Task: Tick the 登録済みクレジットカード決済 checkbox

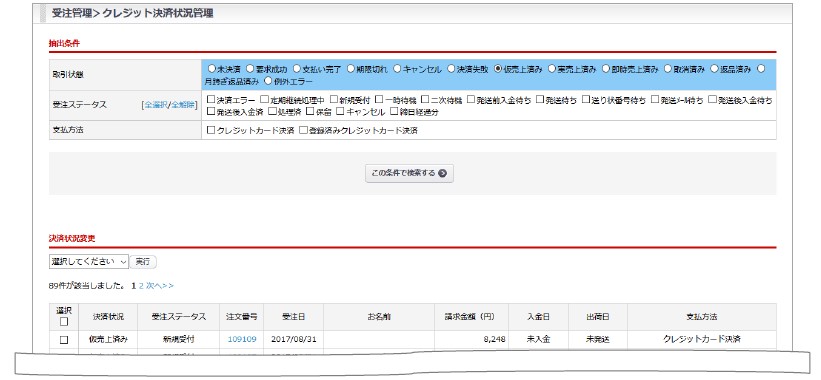Action: tap(303, 130)
